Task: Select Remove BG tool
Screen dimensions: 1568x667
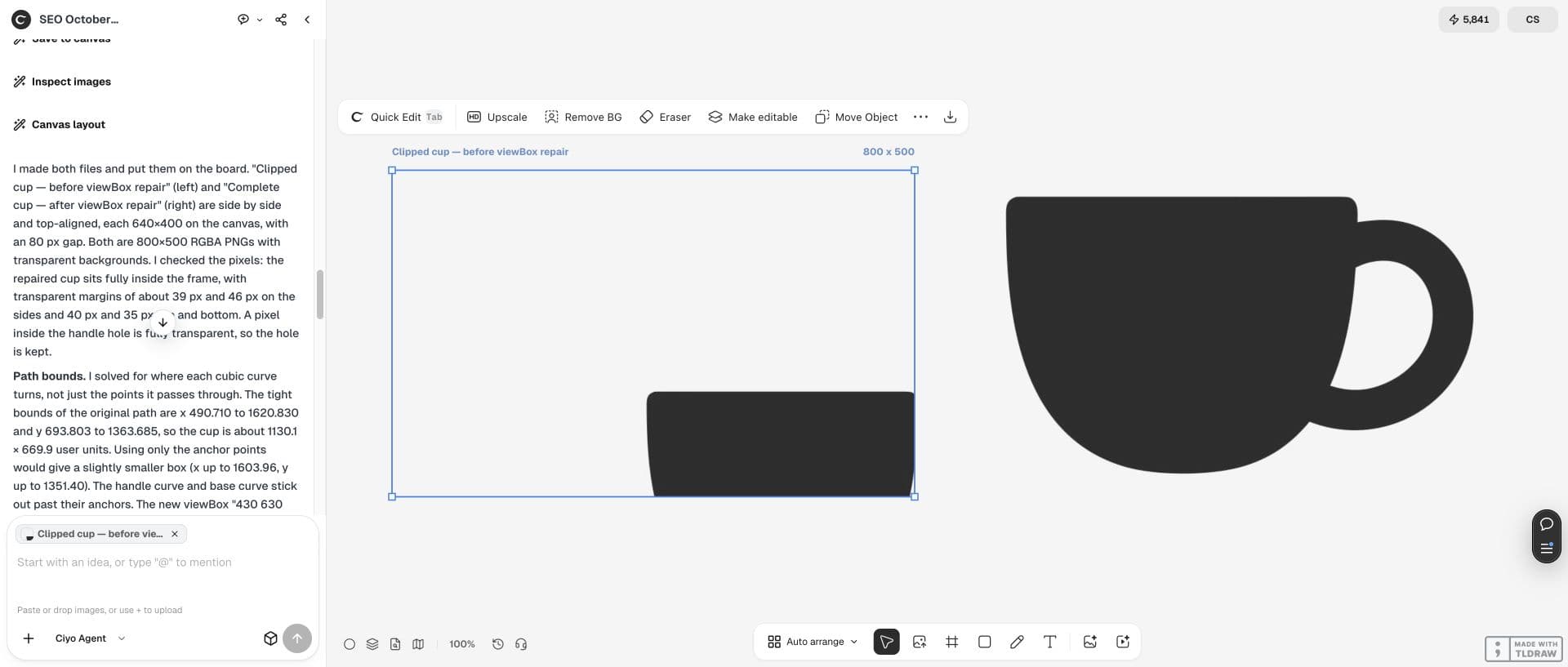Action: coord(583,118)
